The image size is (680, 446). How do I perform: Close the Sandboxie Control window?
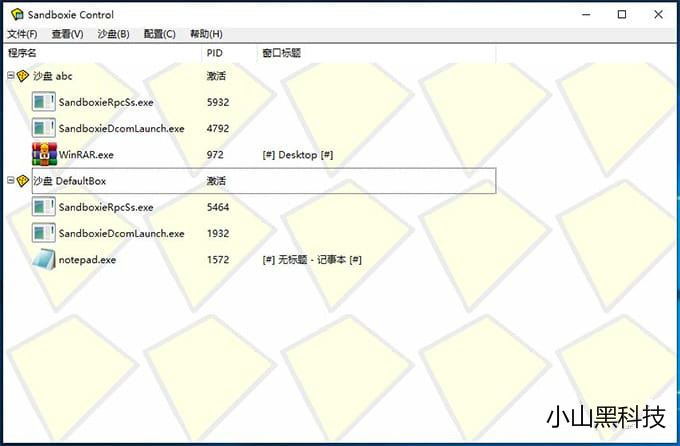tap(658, 14)
